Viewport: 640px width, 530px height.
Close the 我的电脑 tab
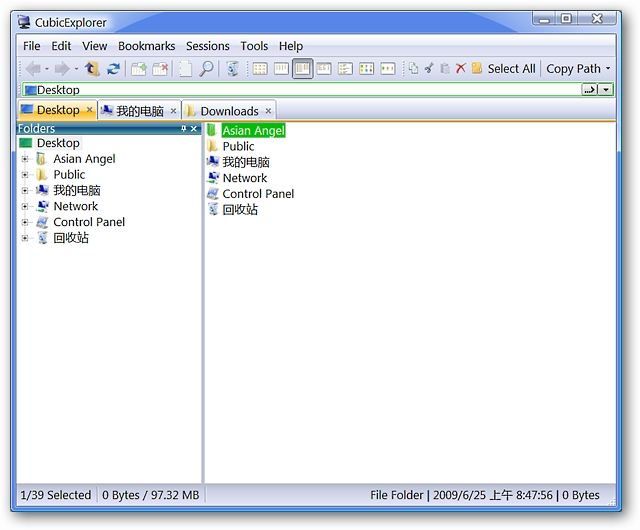pyautogui.click(x=173, y=111)
